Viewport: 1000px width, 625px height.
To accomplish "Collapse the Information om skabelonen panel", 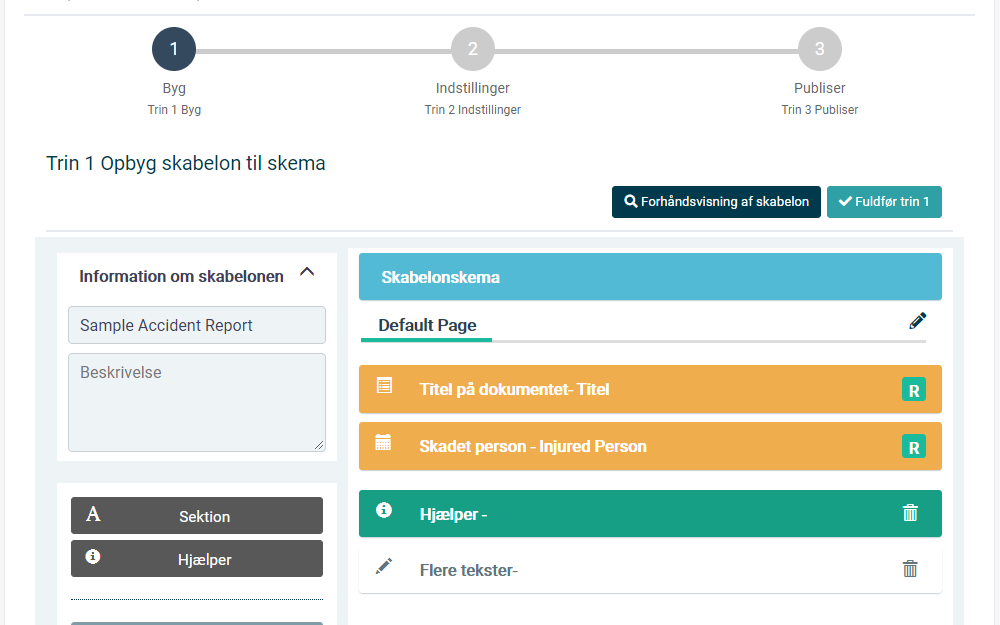I will 307,272.
